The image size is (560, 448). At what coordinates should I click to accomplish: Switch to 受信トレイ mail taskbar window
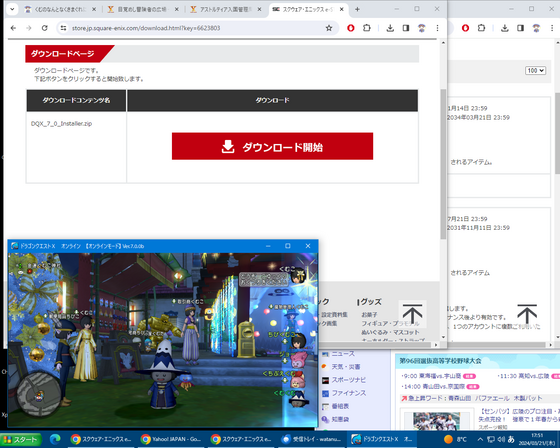311,439
